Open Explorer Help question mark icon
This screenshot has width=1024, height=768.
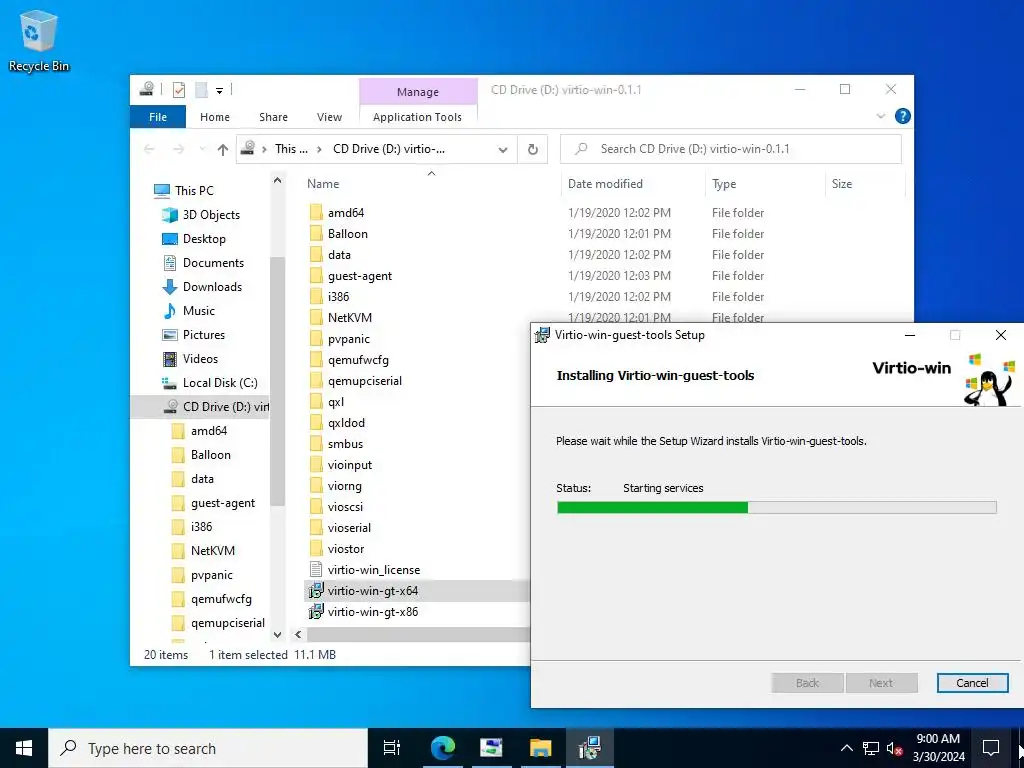903,117
